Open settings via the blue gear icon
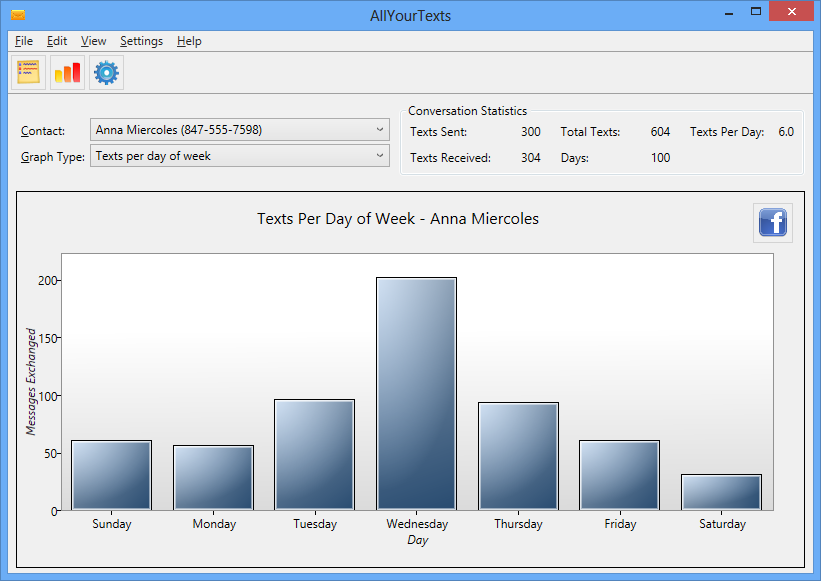The image size is (821, 581). [x=106, y=72]
